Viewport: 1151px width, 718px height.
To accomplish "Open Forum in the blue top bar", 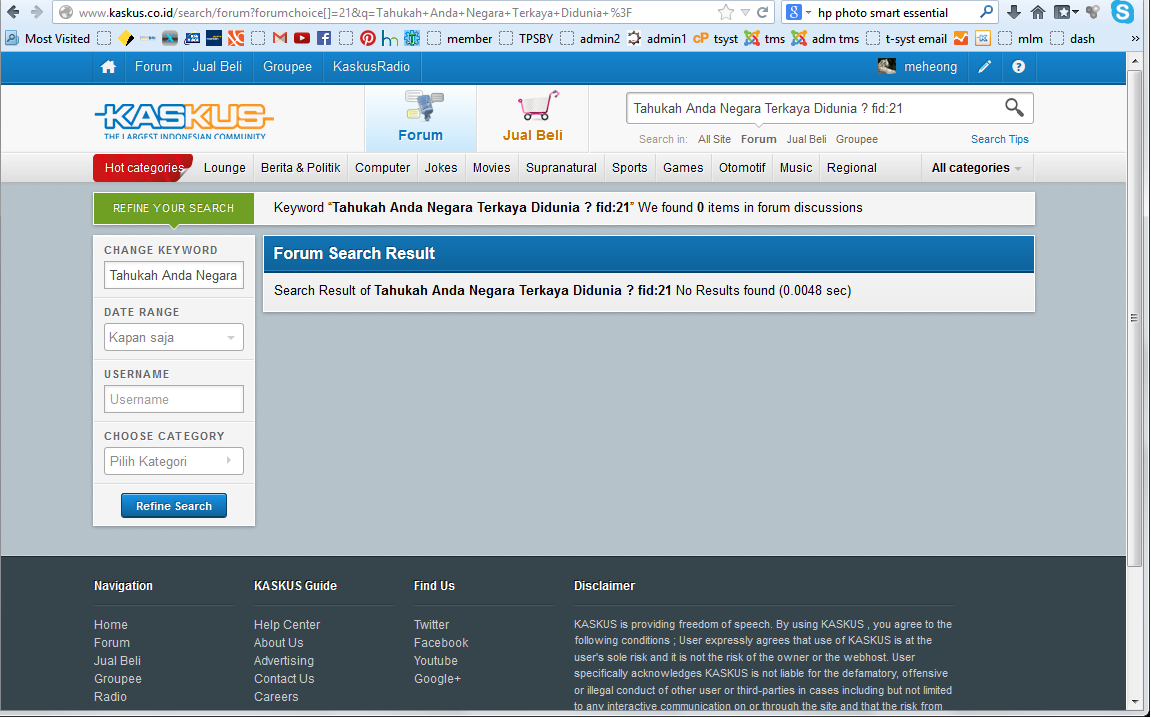I will pos(153,67).
